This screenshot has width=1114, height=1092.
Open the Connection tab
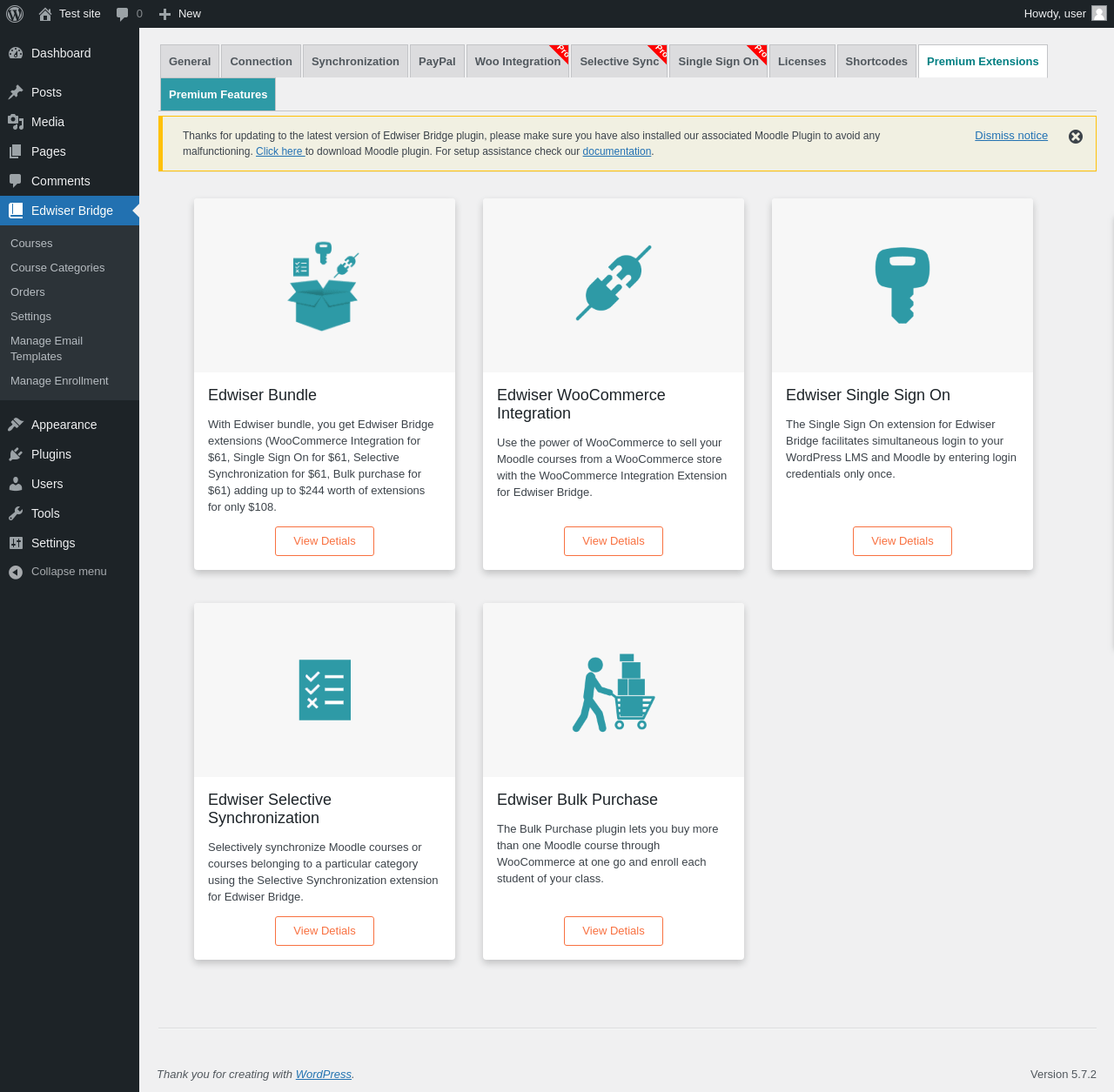click(261, 61)
